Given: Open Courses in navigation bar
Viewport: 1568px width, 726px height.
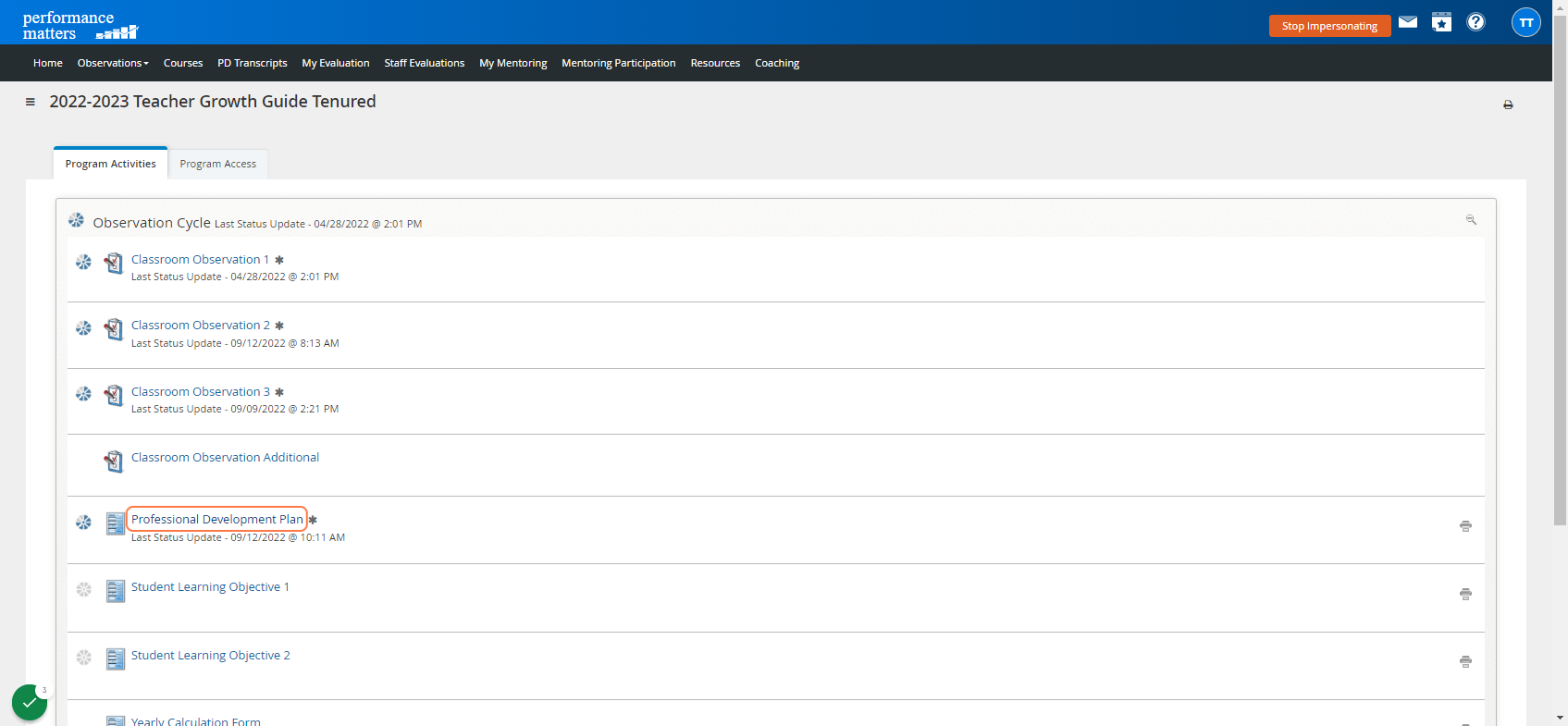Looking at the screenshot, I should click(x=183, y=63).
